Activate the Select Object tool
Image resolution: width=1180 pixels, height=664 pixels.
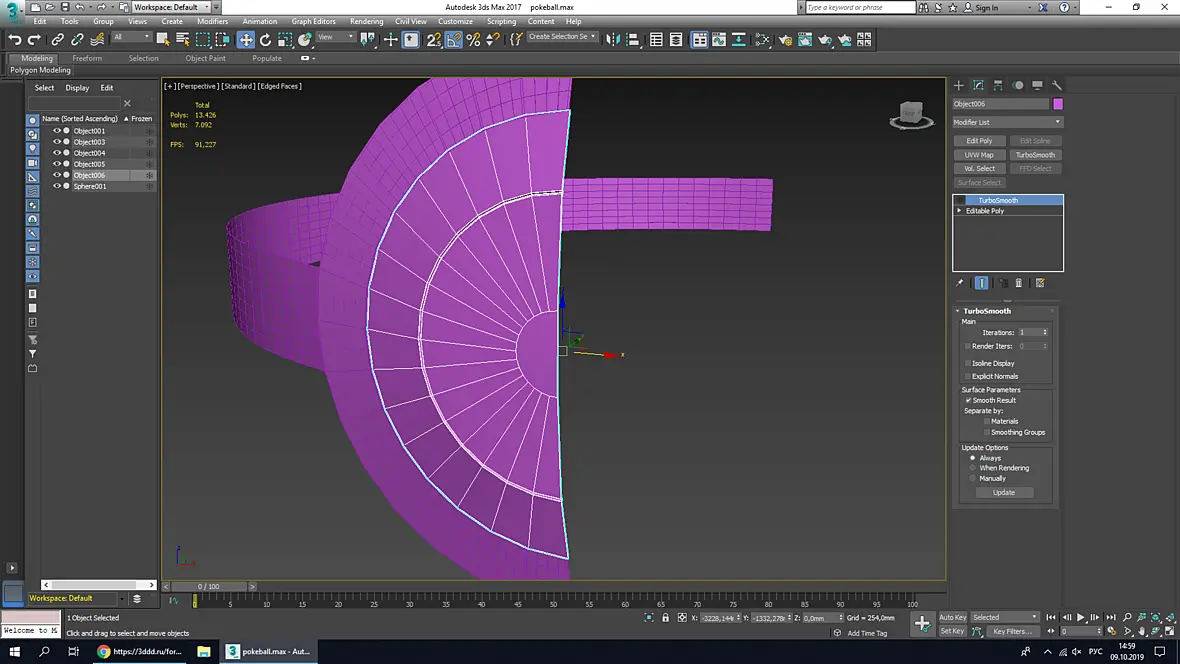click(163, 40)
